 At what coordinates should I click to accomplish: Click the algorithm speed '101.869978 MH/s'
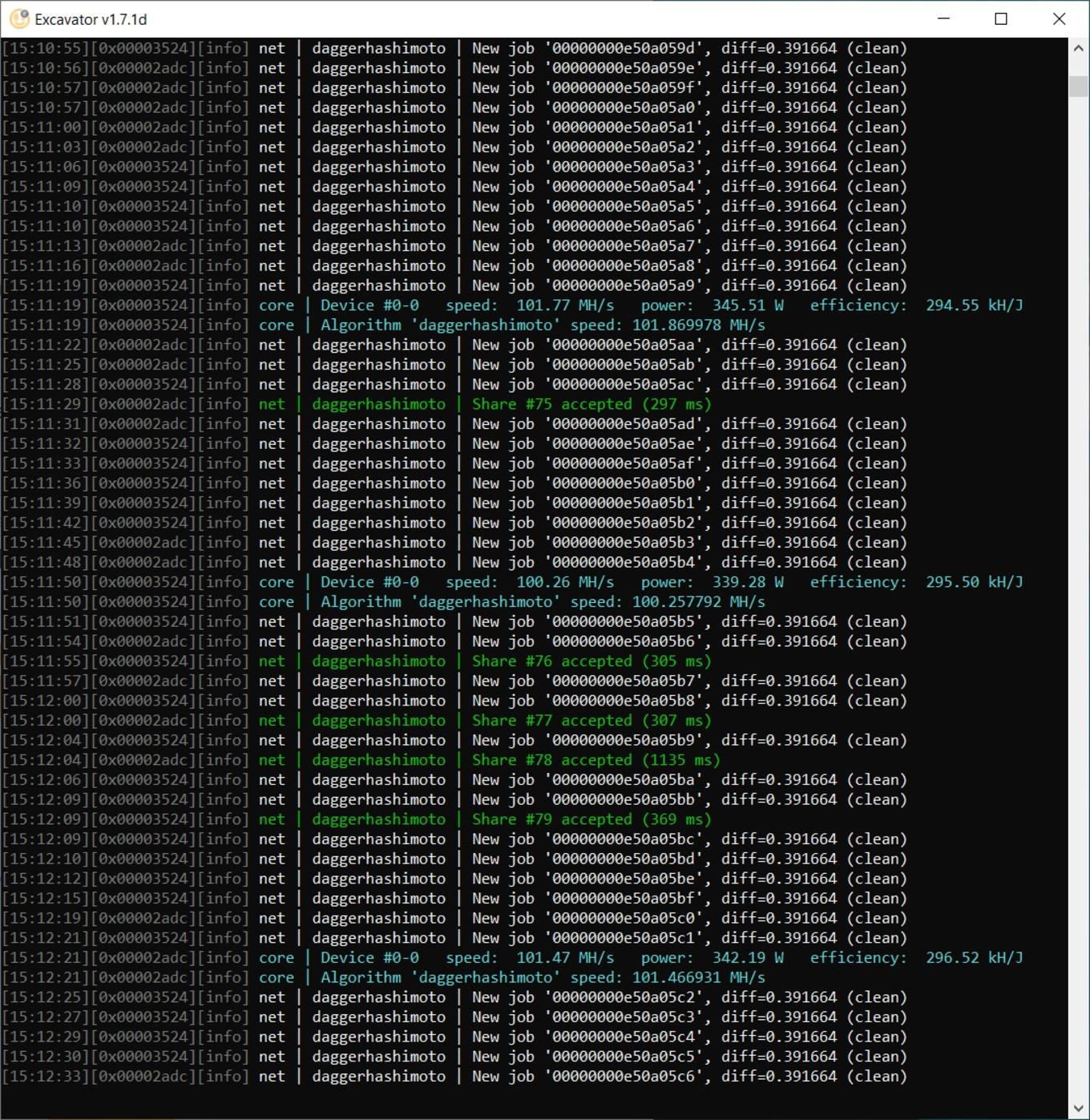(699, 325)
